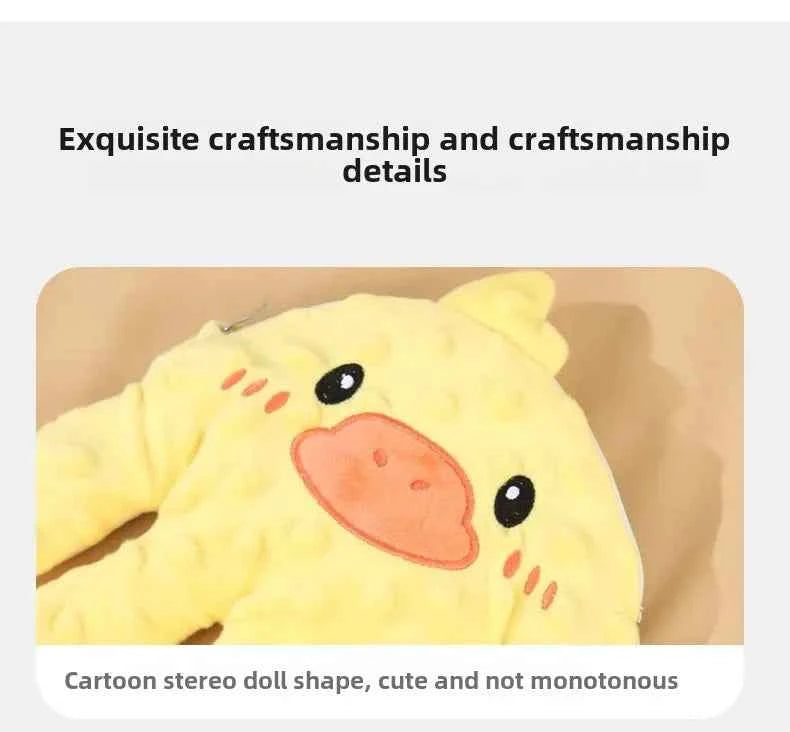Click the white caption card below the photo
The image size is (790, 732).
389,682
